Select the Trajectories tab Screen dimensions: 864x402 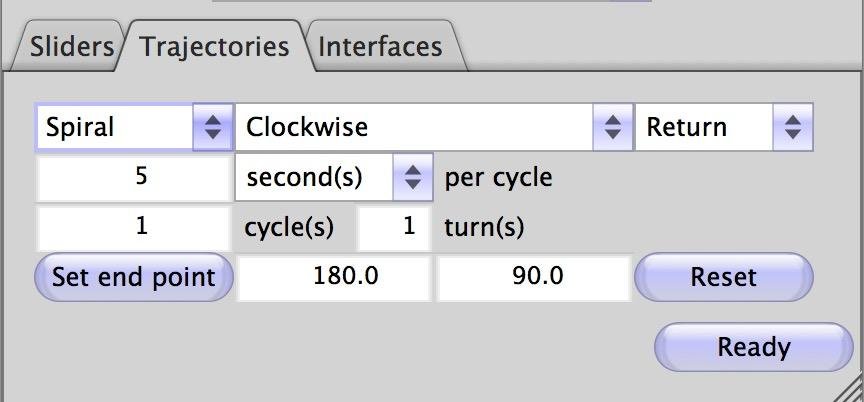click(x=214, y=47)
